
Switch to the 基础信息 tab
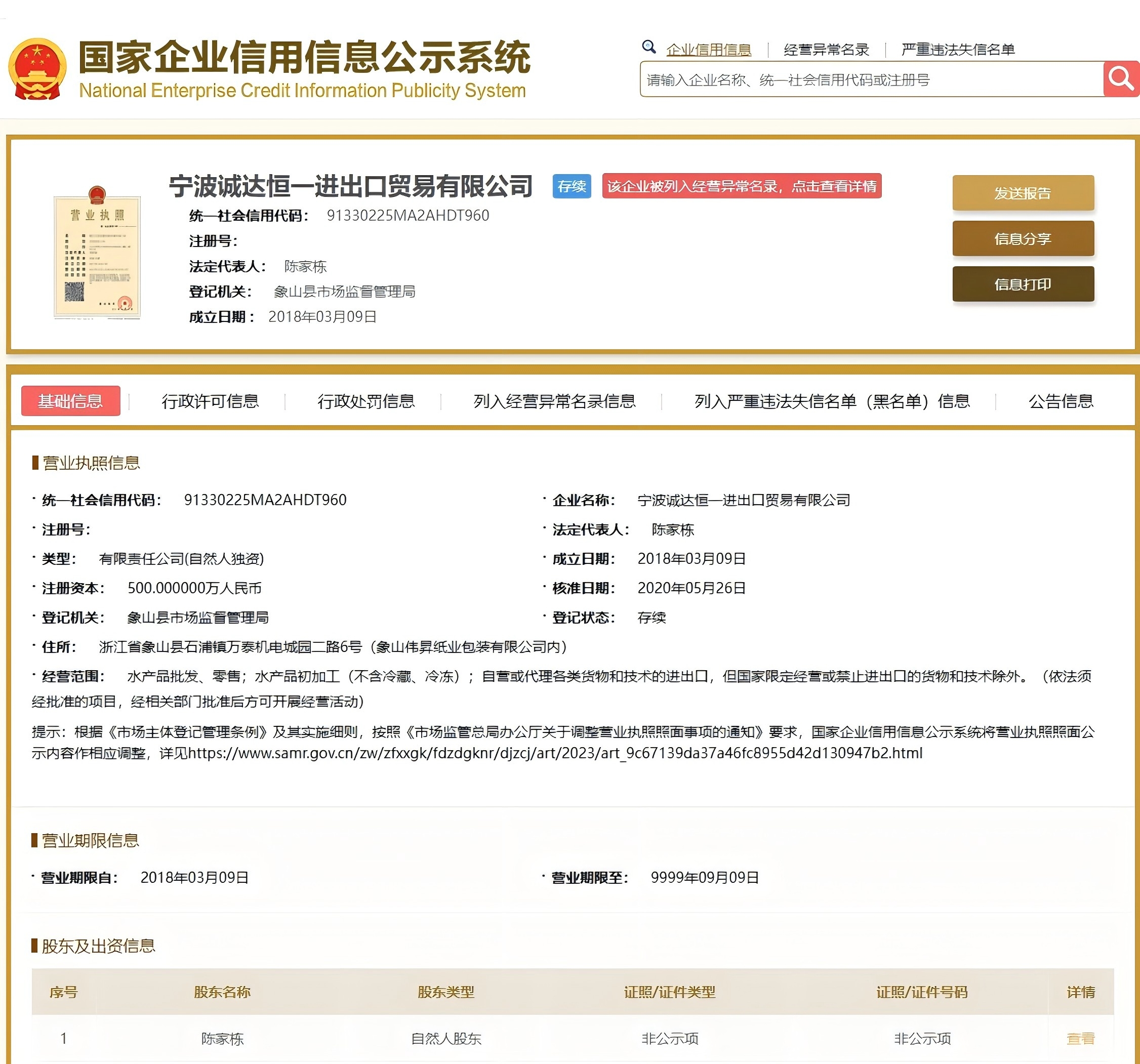pos(70,401)
